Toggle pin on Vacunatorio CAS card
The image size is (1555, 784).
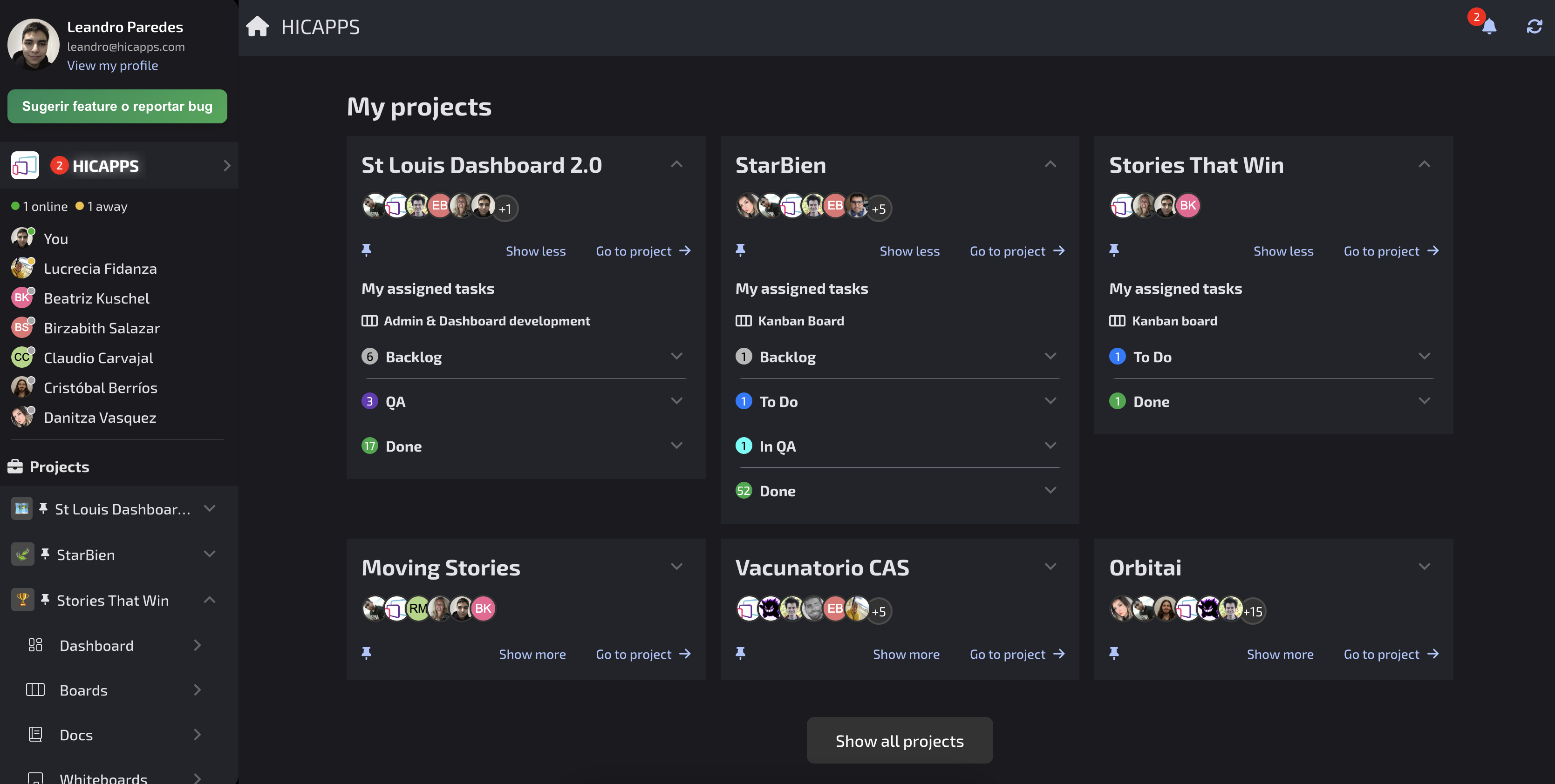click(740, 653)
